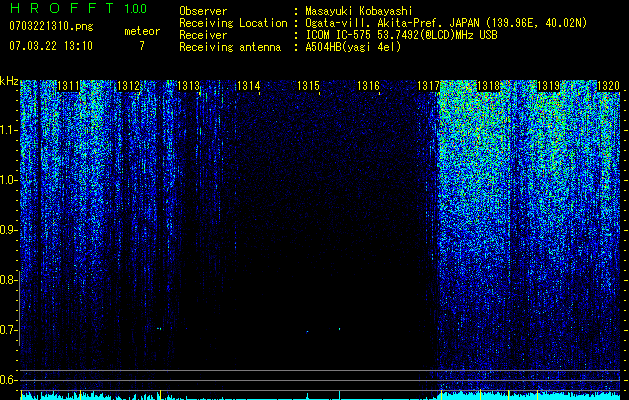
Task: Click the filename 0703221310.png
Action: [x=51, y=26]
